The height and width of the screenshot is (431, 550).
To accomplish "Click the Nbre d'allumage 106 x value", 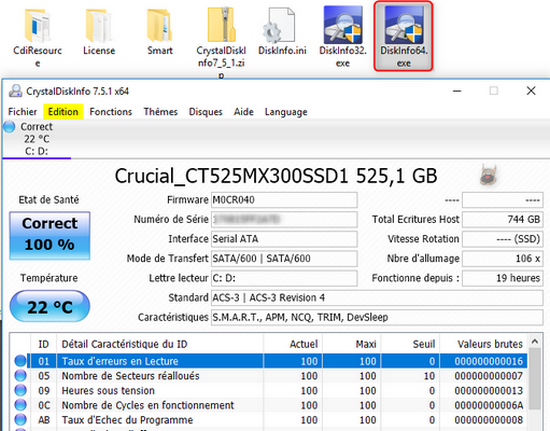I will coord(503,258).
